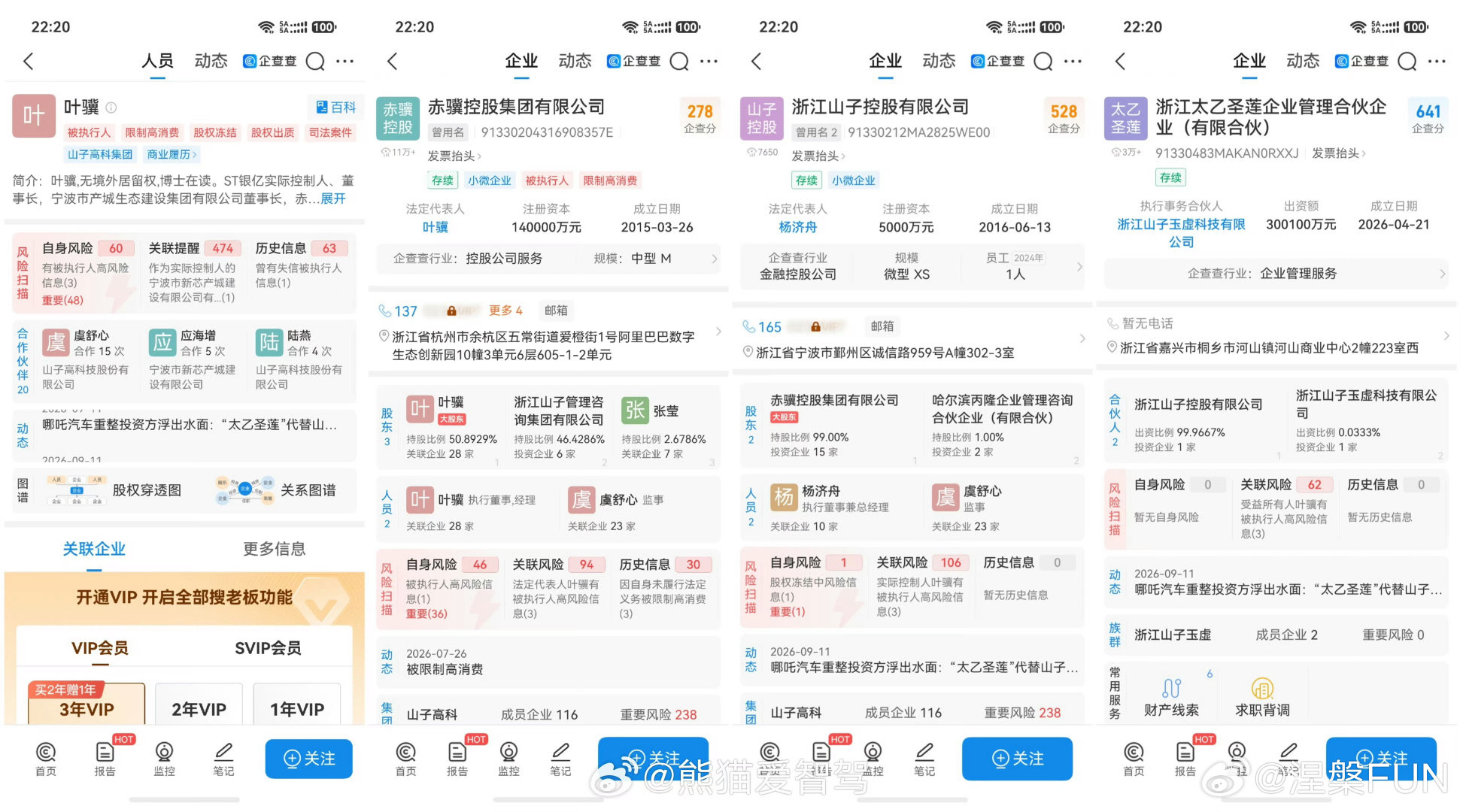Open more options dots in 浙江山子控股 screen

(1073, 61)
